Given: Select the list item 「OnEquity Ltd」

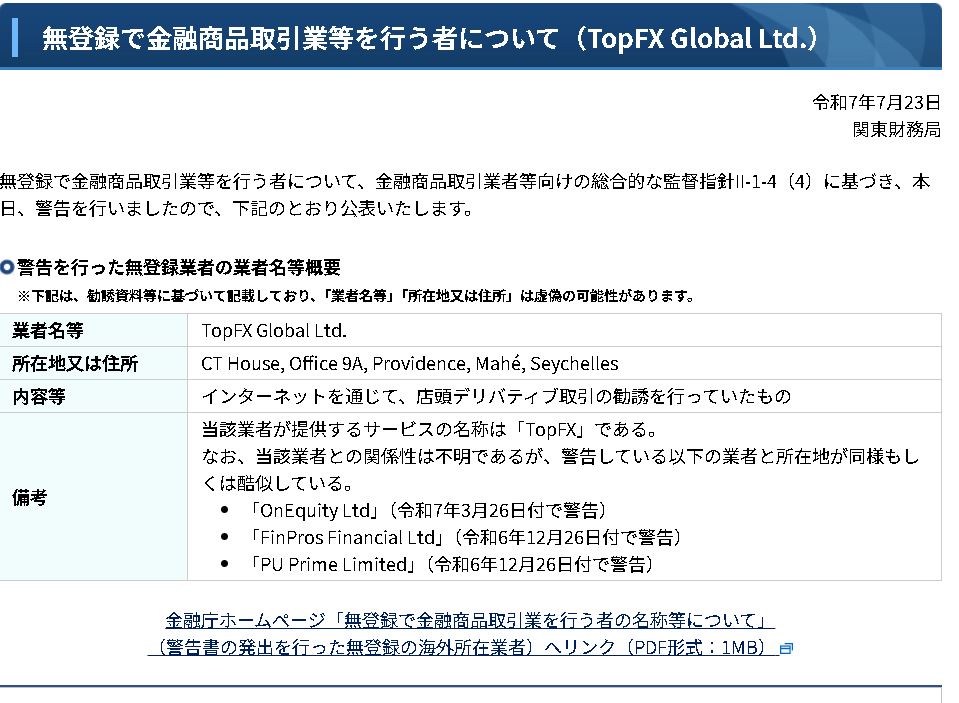Looking at the screenshot, I should coord(426,510).
